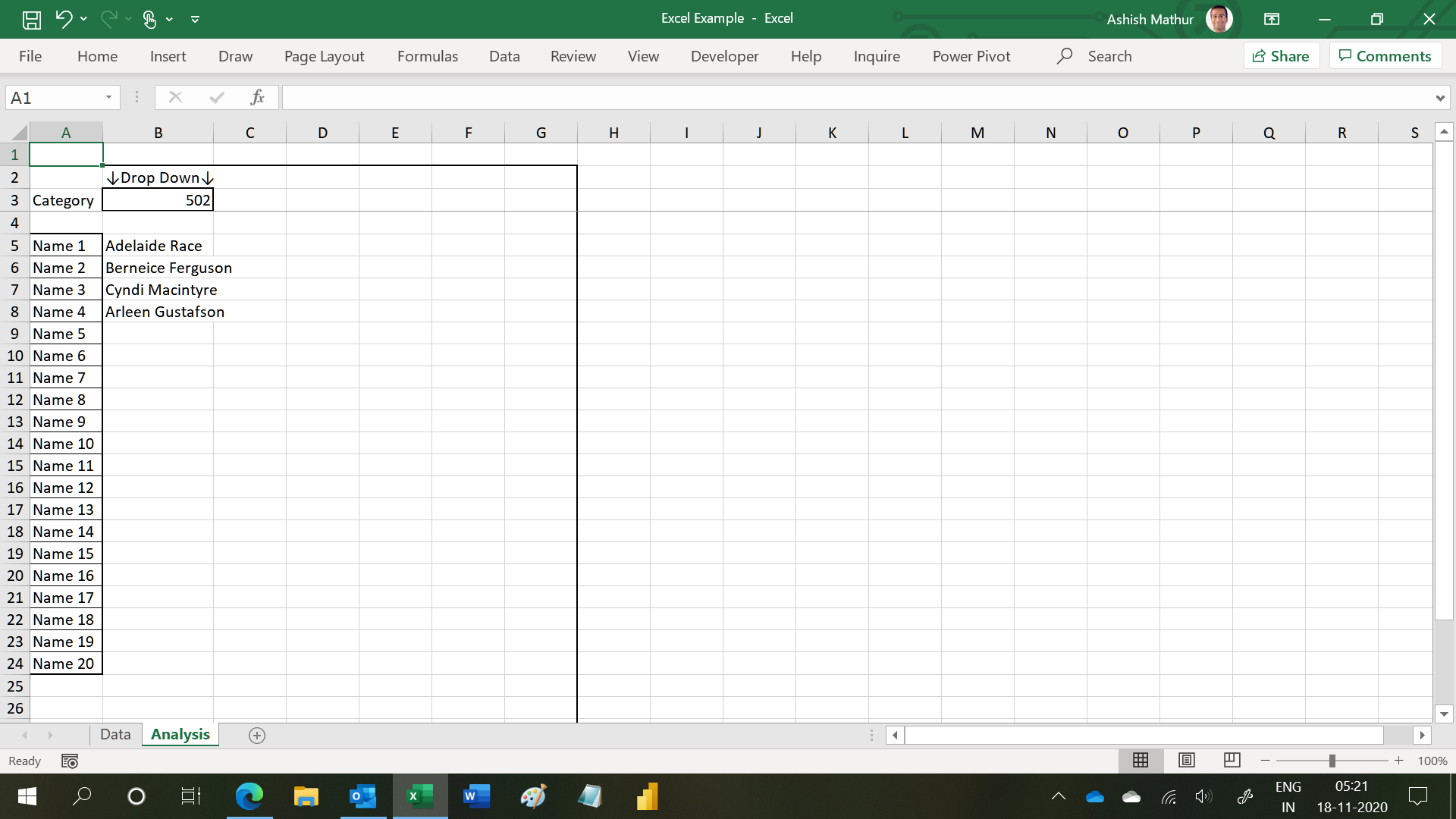
Task: Click the Ribbon Display Options icon
Action: pos(1272,19)
